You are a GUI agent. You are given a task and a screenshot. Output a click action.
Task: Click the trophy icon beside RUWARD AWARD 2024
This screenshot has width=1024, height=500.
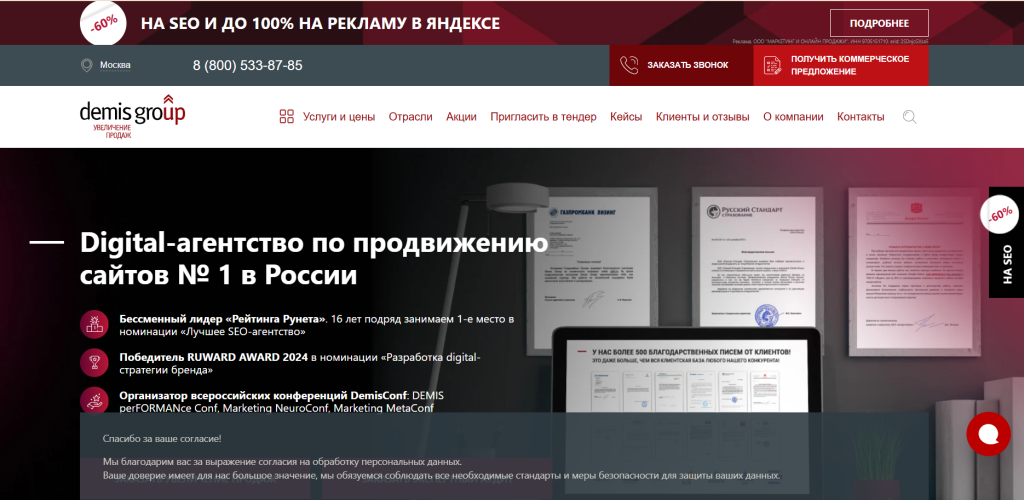(94, 363)
